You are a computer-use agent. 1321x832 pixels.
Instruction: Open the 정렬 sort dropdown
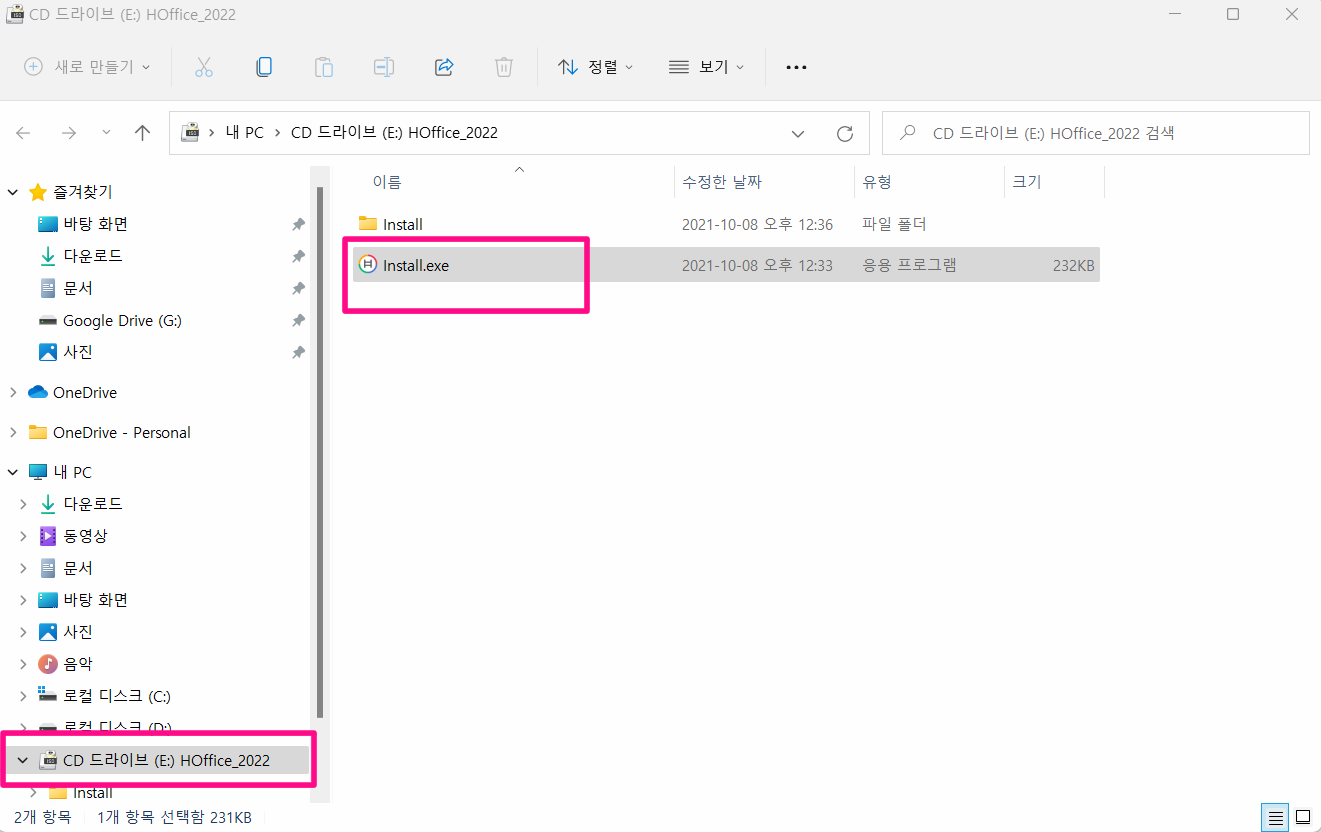pos(596,67)
